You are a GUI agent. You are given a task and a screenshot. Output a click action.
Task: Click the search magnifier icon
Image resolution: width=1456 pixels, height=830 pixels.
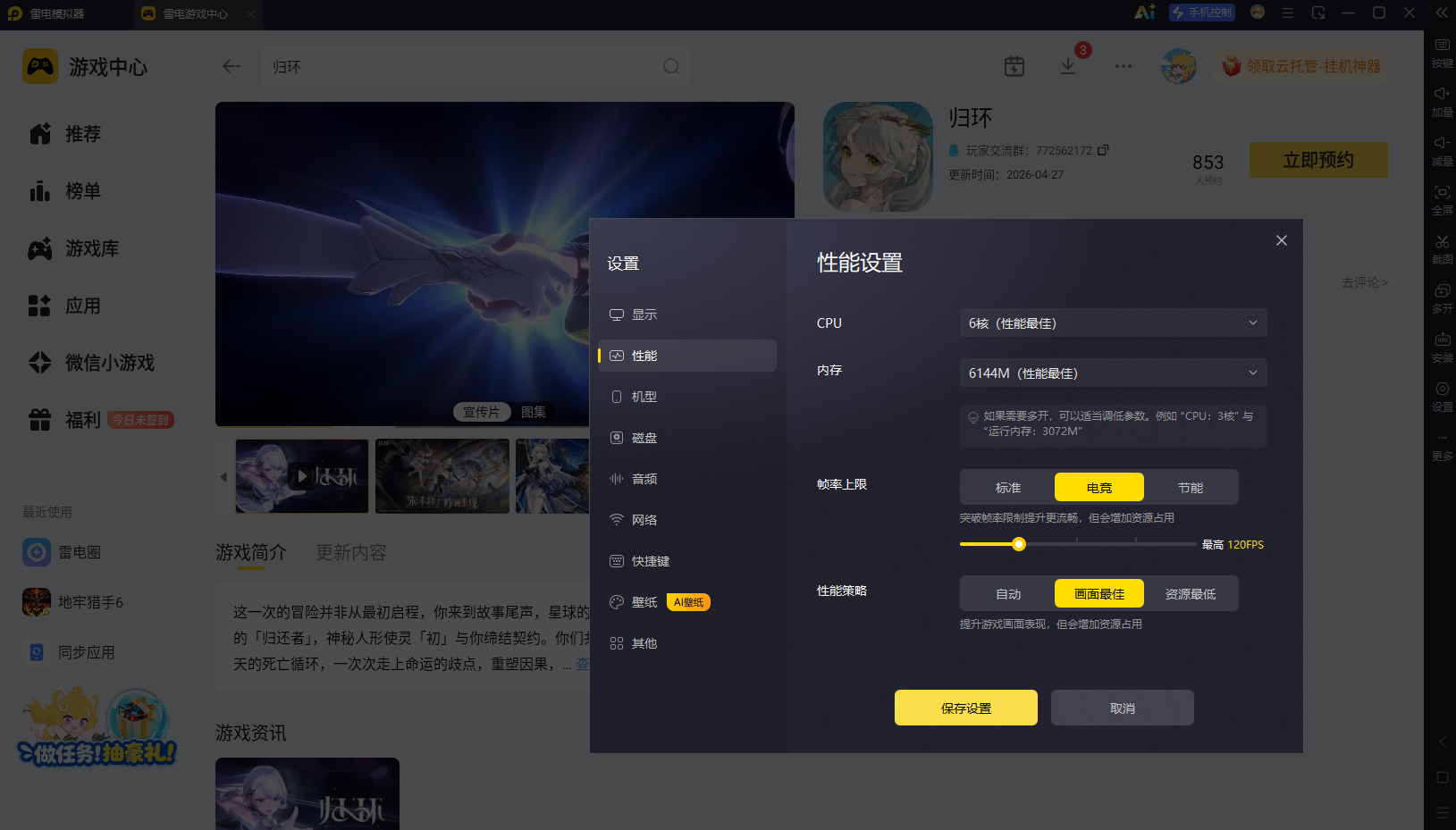(671, 66)
